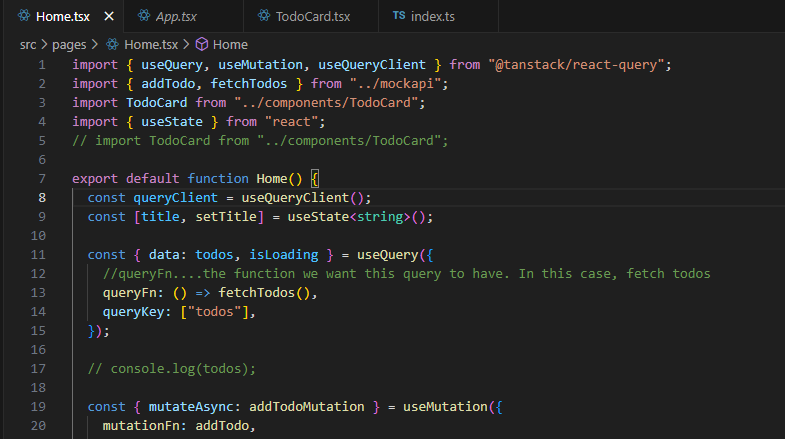Expand breadcrumb chevron after Home.tsx
Viewport: 785px width, 439px height.
point(186,45)
